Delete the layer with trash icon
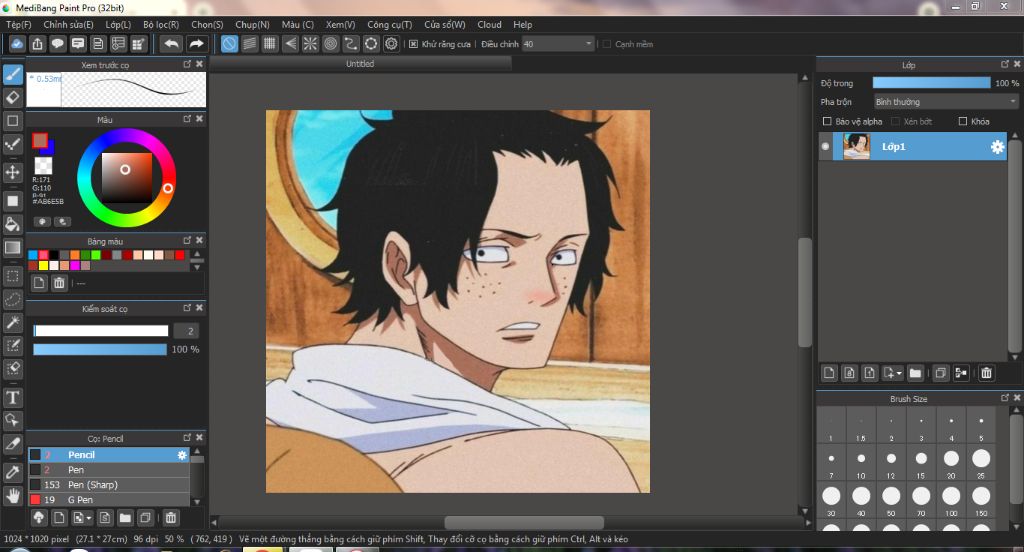The image size is (1024, 552). coord(986,373)
